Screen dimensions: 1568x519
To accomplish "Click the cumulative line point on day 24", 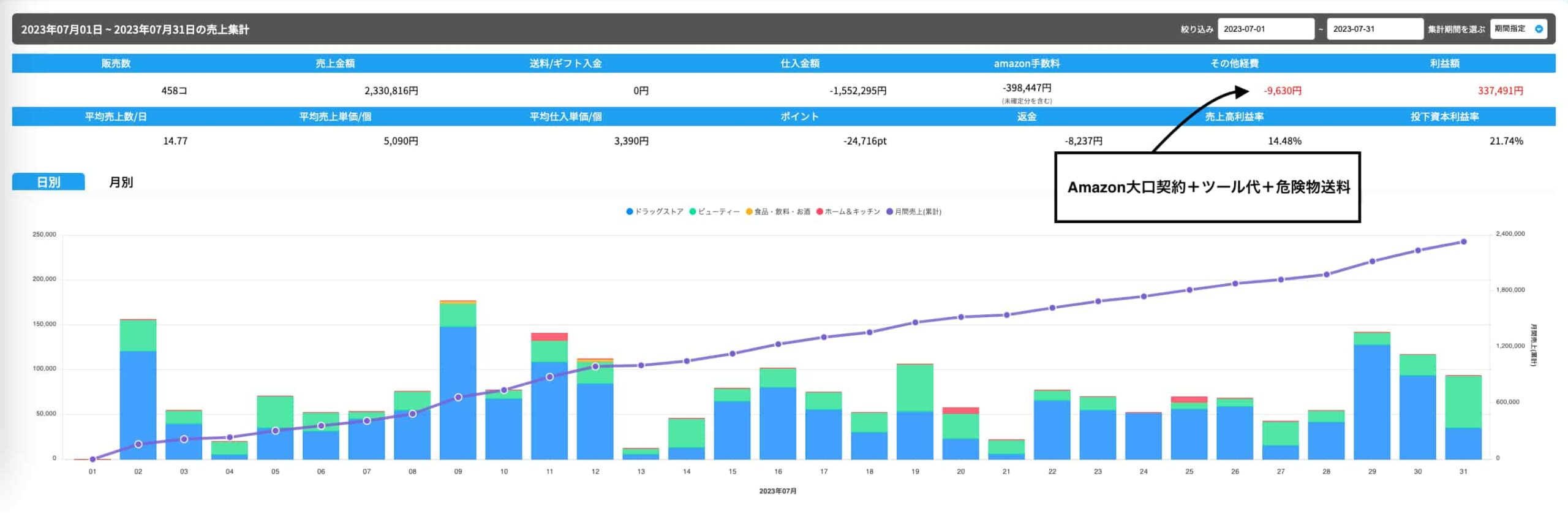I will tap(1144, 296).
